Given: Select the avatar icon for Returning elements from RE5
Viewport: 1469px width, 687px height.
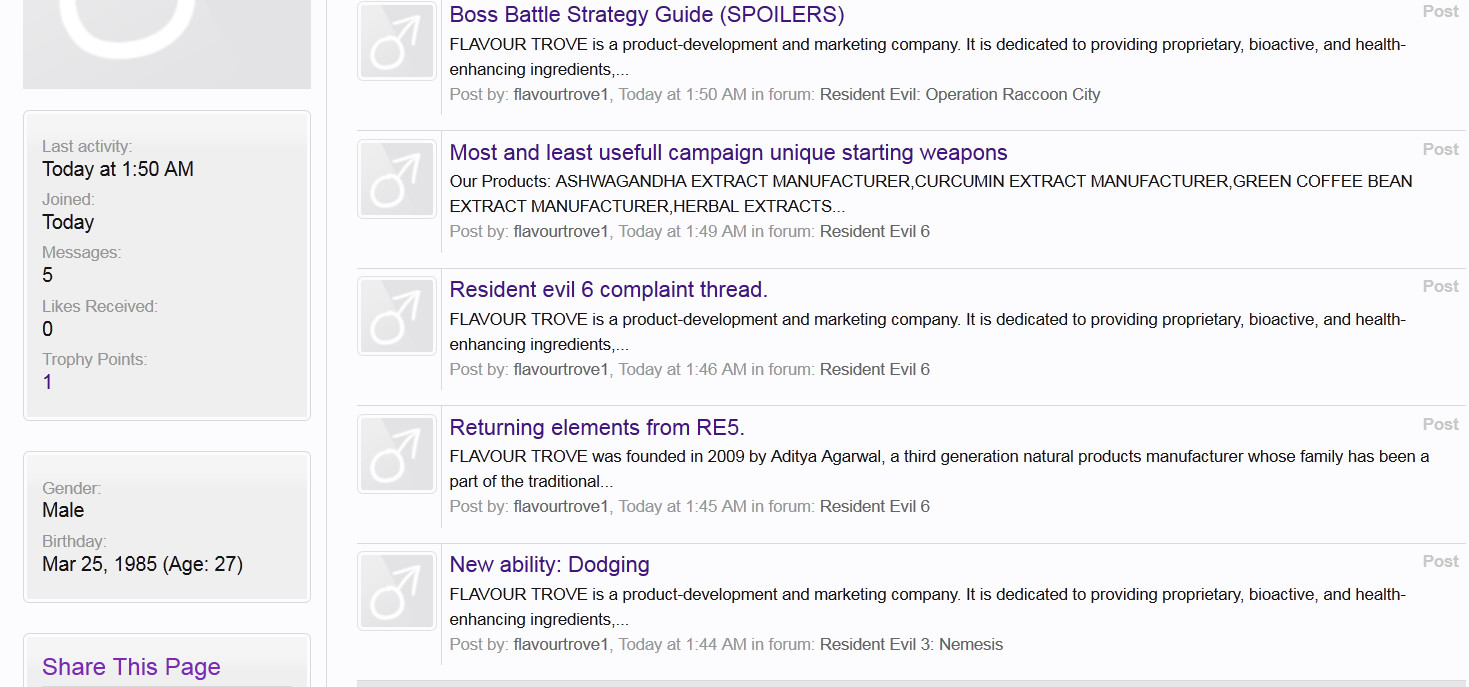Looking at the screenshot, I should 397,454.
